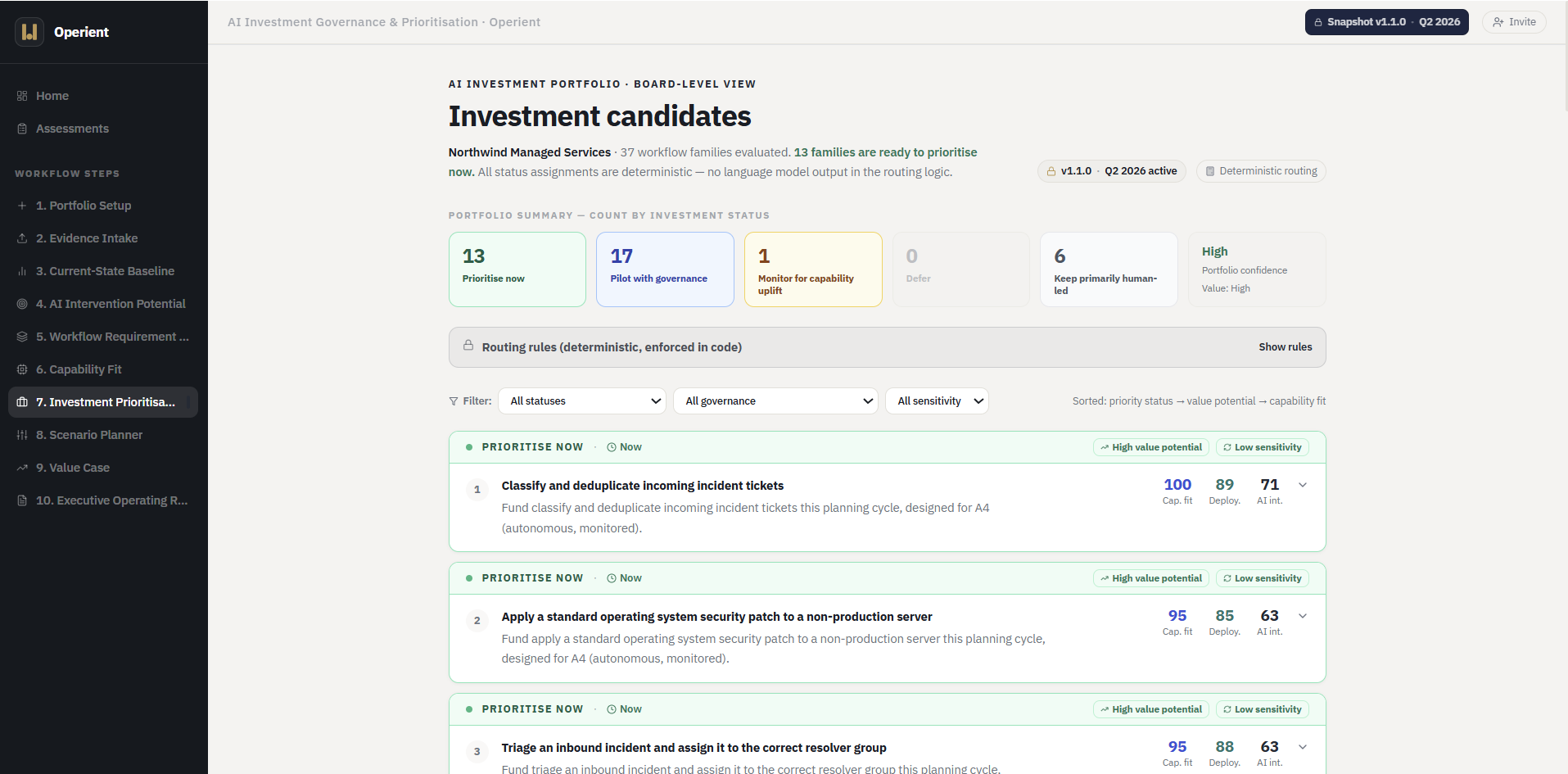
Task: Select the 1 Monitor for capability uplift card
Action: 813,269
